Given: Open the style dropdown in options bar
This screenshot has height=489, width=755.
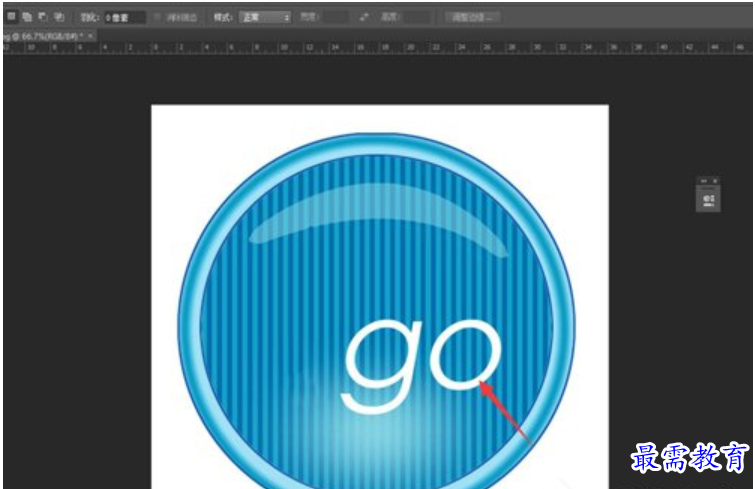Looking at the screenshot, I should pos(265,18).
